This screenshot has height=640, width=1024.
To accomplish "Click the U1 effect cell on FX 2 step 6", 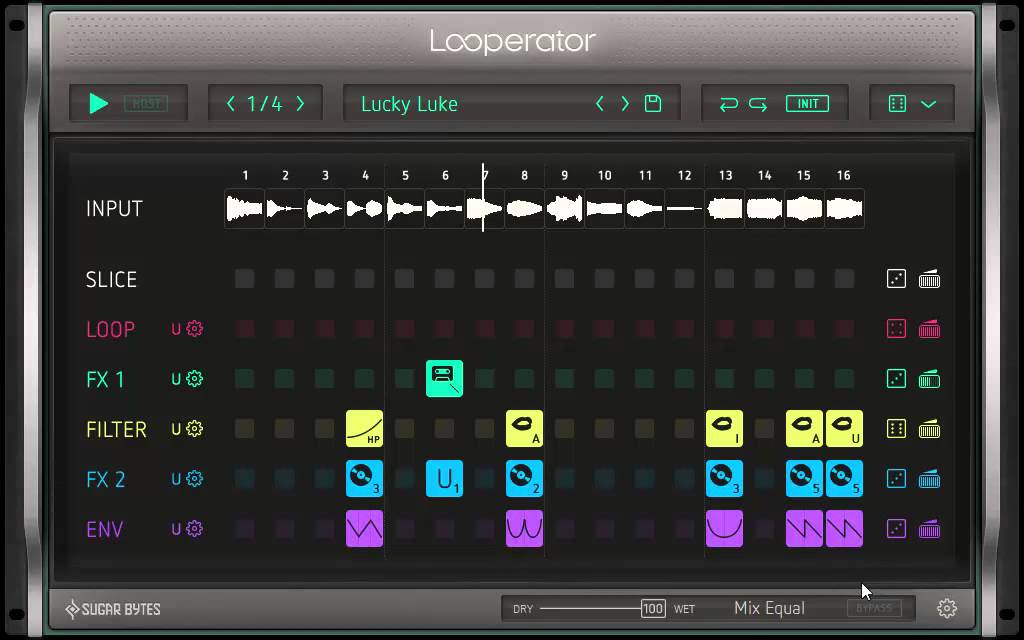I will 444,479.
